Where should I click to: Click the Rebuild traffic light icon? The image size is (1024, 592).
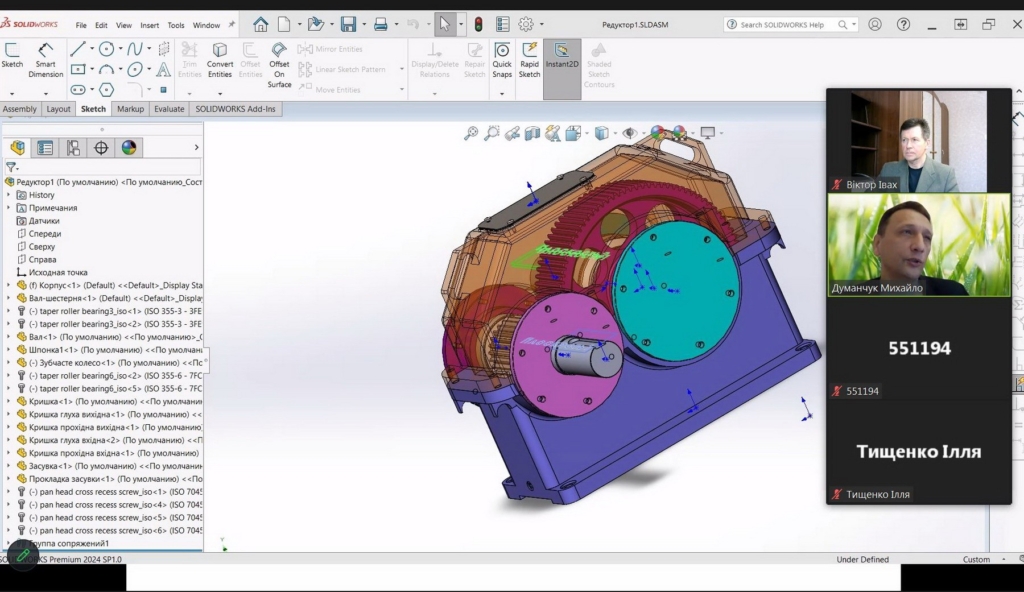[478, 25]
